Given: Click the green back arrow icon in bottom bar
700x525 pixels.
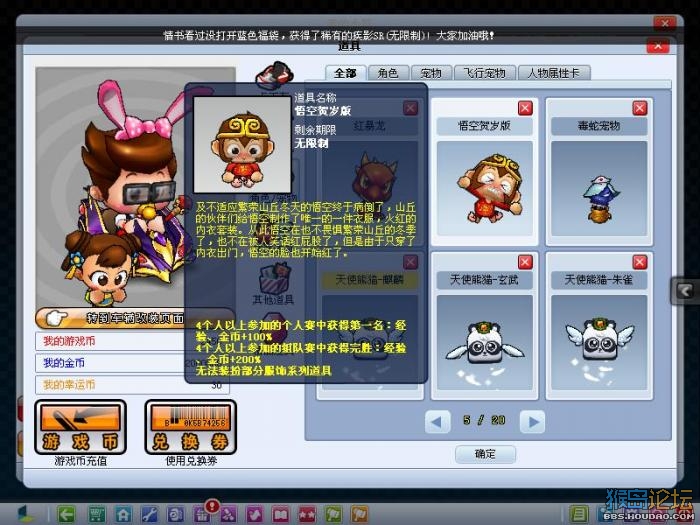Looking at the screenshot, I should click(66, 514).
